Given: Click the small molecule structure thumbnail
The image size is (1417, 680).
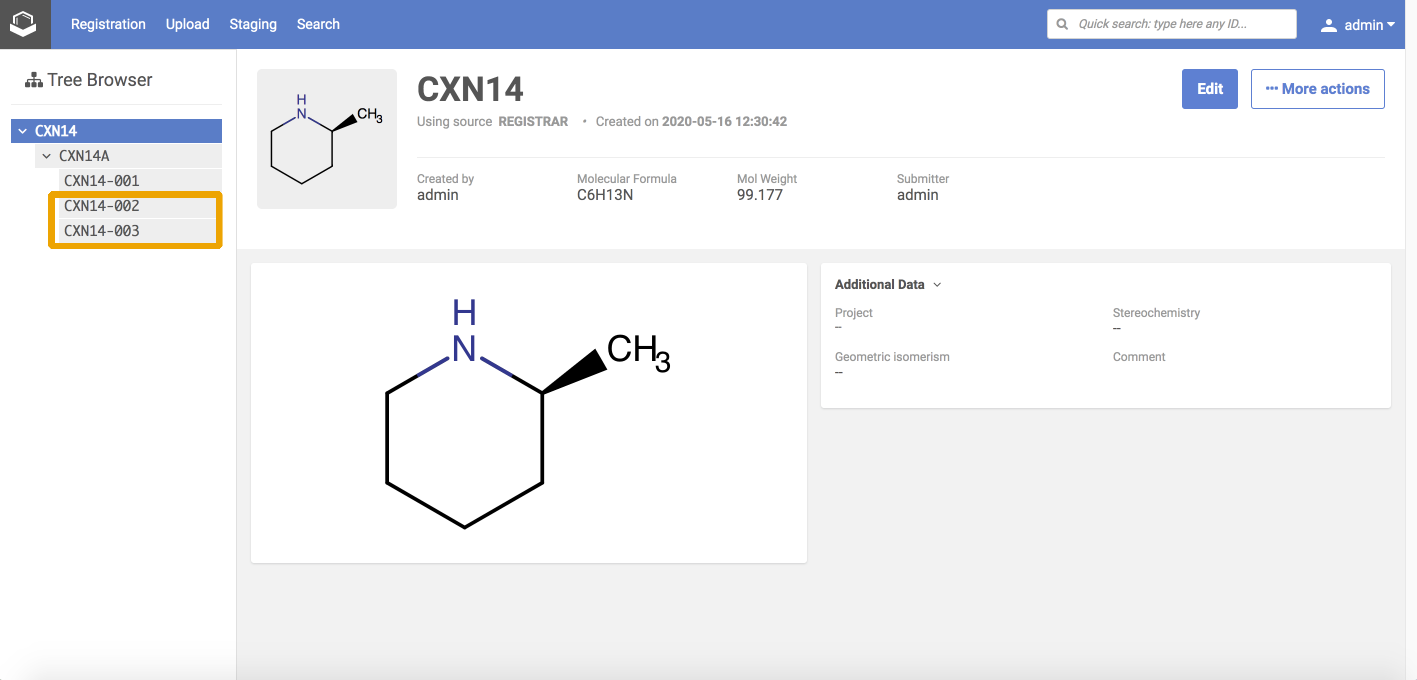Looking at the screenshot, I should point(327,139).
